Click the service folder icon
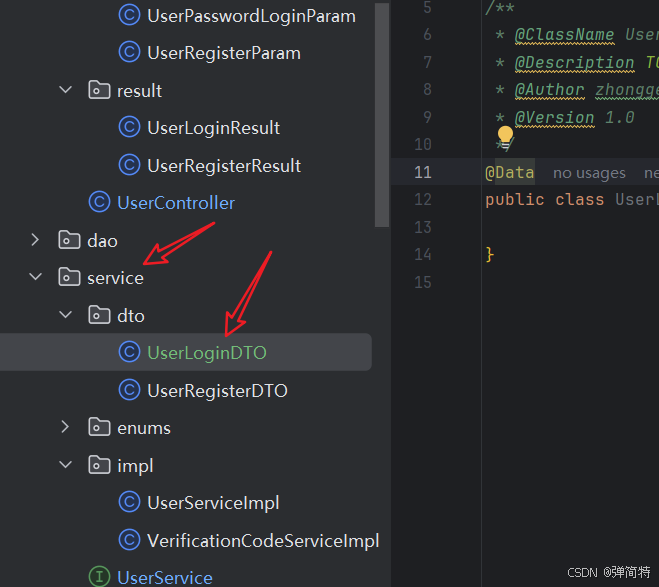The image size is (659, 587). tap(69, 277)
